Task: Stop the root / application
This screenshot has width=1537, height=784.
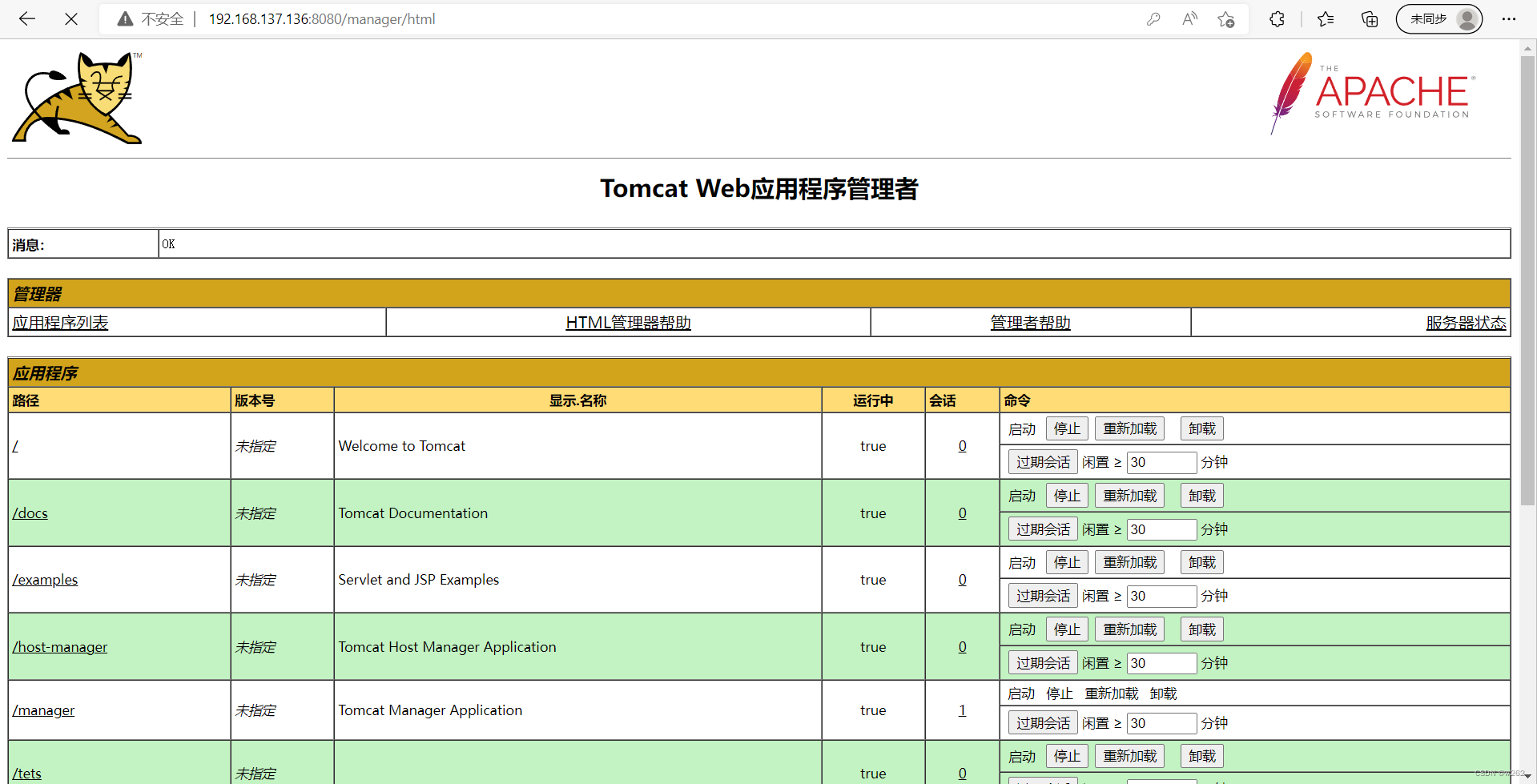Action: [x=1067, y=429]
